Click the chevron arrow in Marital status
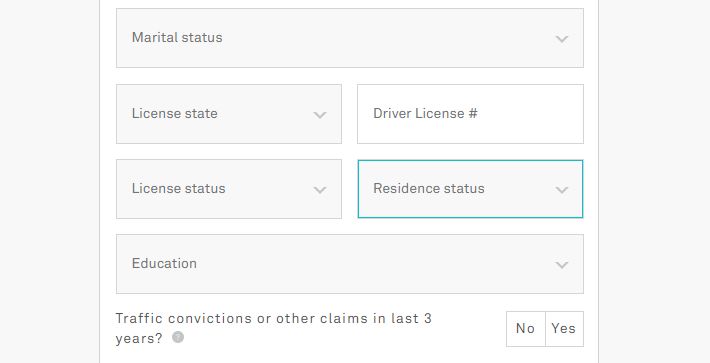This screenshot has height=363, width=710. [x=562, y=39]
